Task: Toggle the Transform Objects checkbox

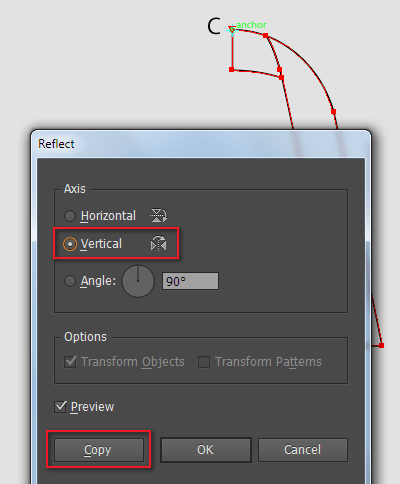Action: pyautogui.click(x=70, y=362)
